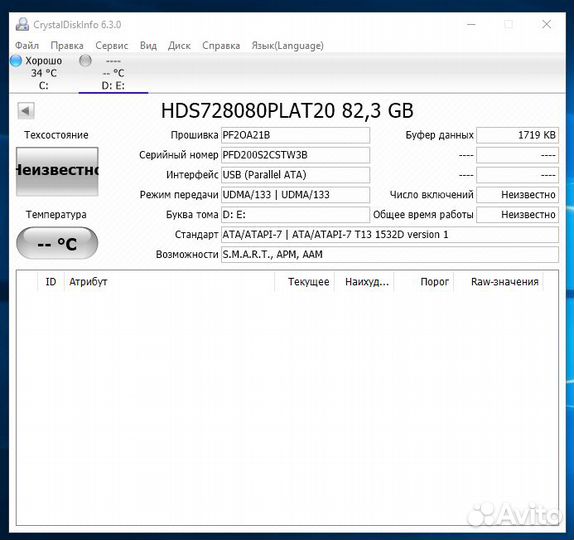The height and width of the screenshot is (540, 574).
Task: Click the Наихуд... column header
Action: pyautogui.click(x=364, y=282)
